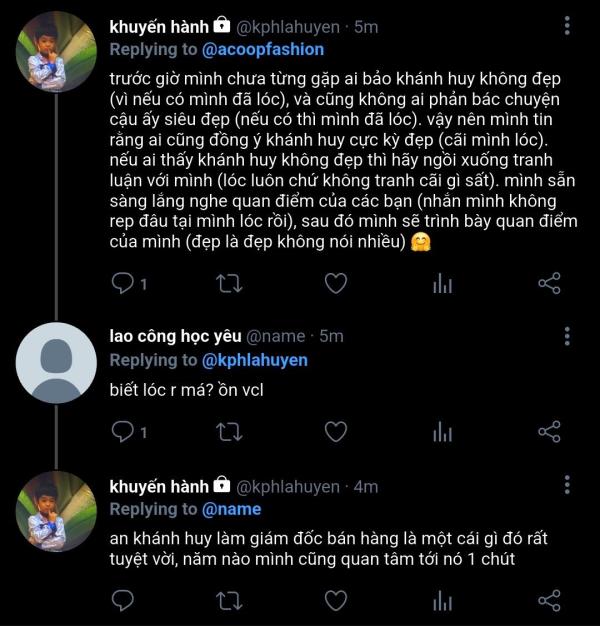
Task: Like the lao công học yêu tweet
Action: 336,432
